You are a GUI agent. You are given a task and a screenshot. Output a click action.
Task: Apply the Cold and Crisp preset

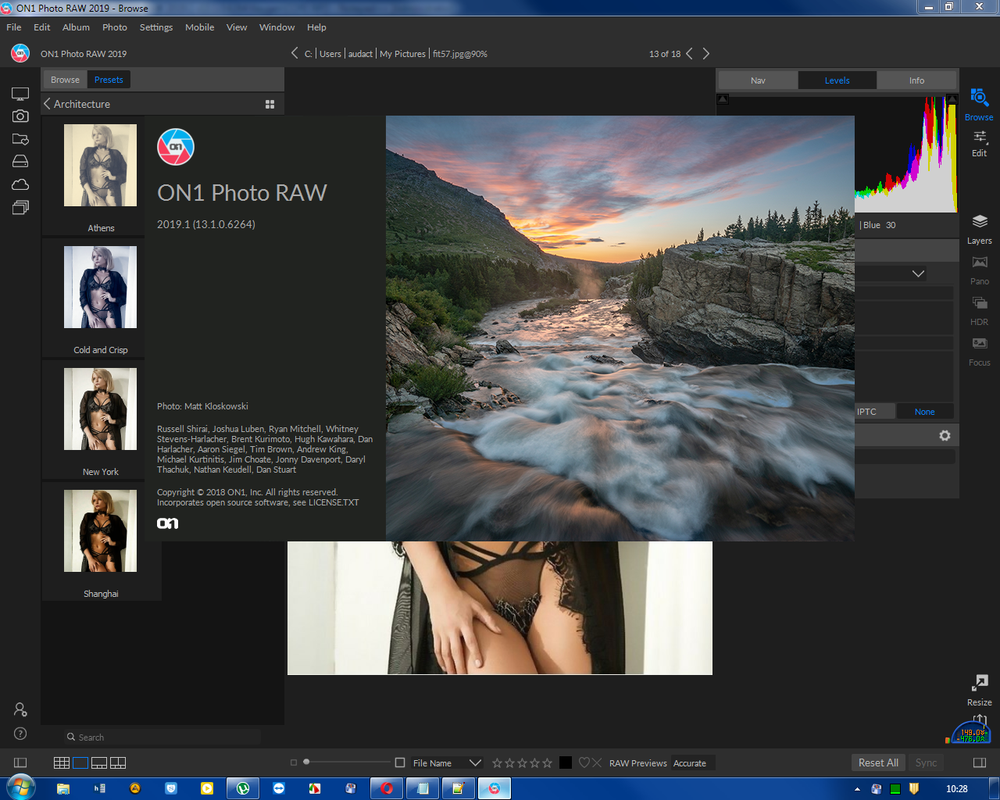(x=100, y=287)
